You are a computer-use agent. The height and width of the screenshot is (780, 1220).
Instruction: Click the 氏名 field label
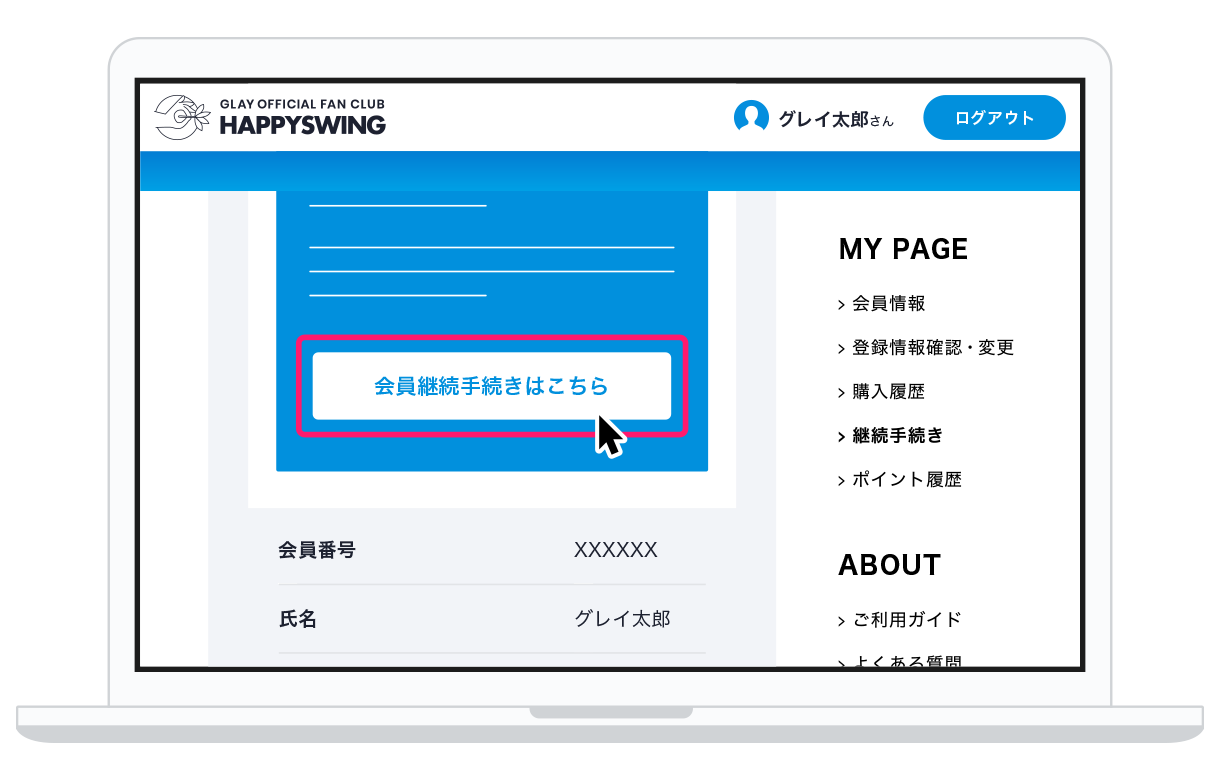(x=297, y=619)
